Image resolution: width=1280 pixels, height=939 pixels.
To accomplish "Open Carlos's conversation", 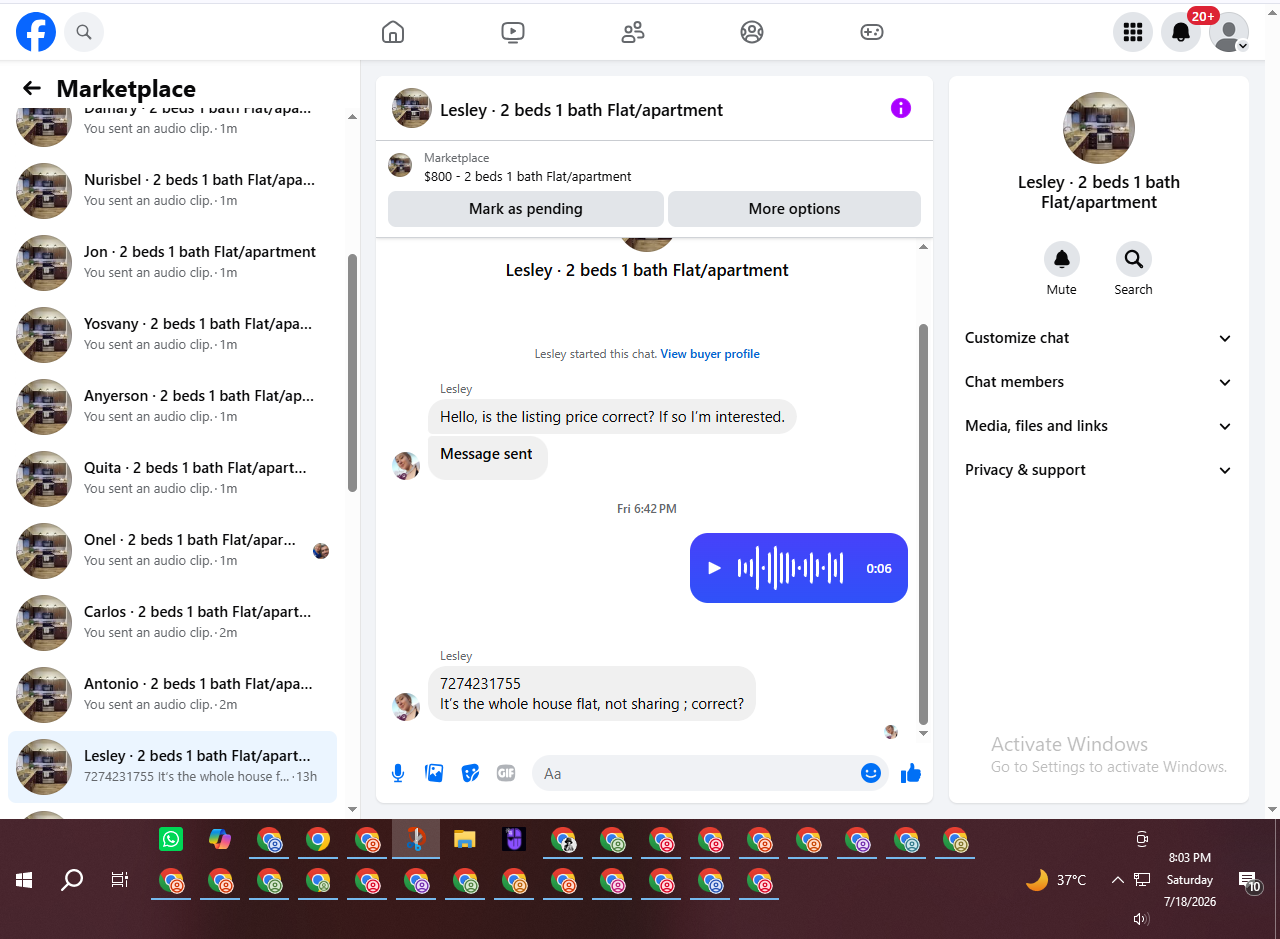I will (x=172, y=621).
